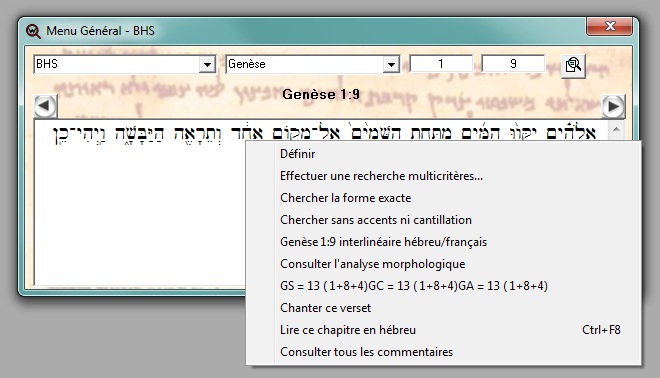Click the app logo in title bar
This screenshot has height=378, width=660.
click(x=33, y=31)
